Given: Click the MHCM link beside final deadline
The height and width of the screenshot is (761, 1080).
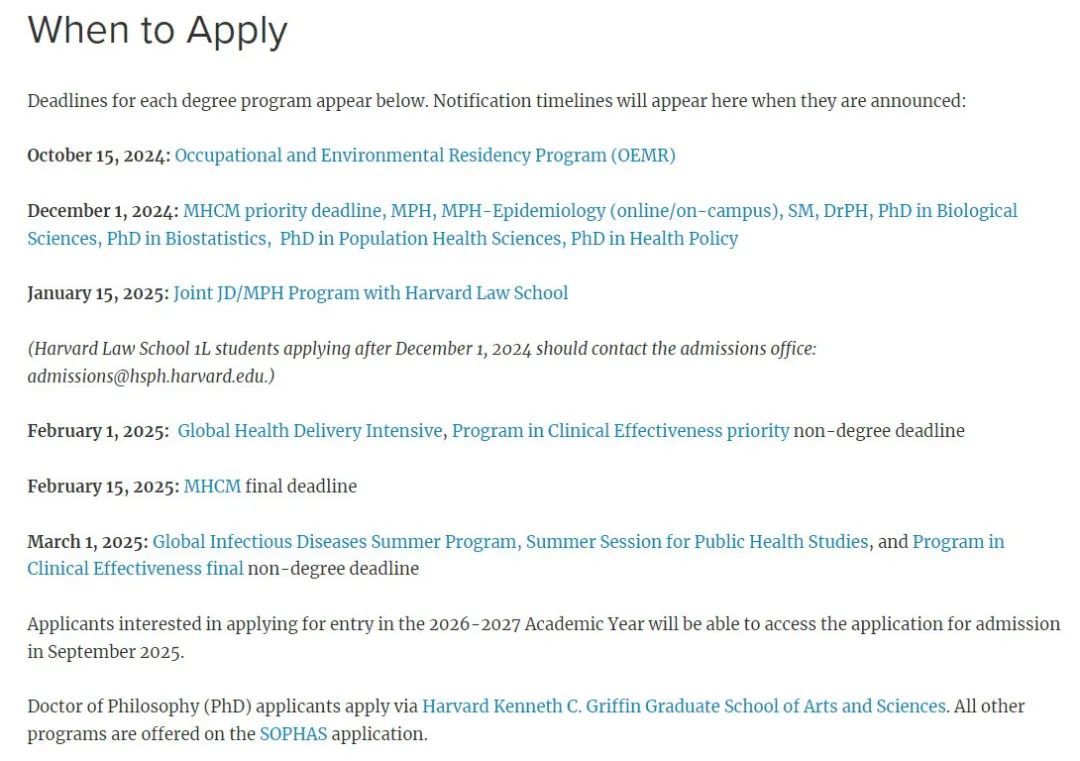Looking at the screenshot, I should pyautogui.click(x=212, y=486).
